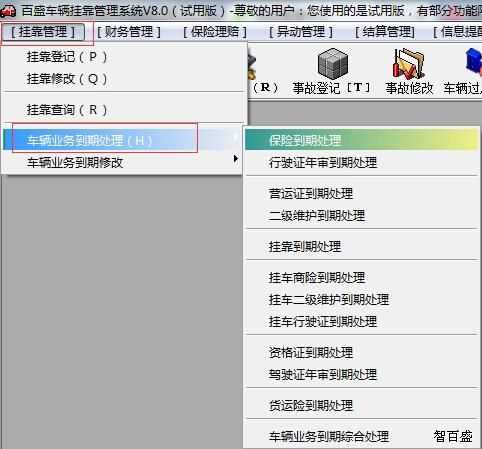
Task: Open the 异动管理 menu
Action: pos(301,32)
